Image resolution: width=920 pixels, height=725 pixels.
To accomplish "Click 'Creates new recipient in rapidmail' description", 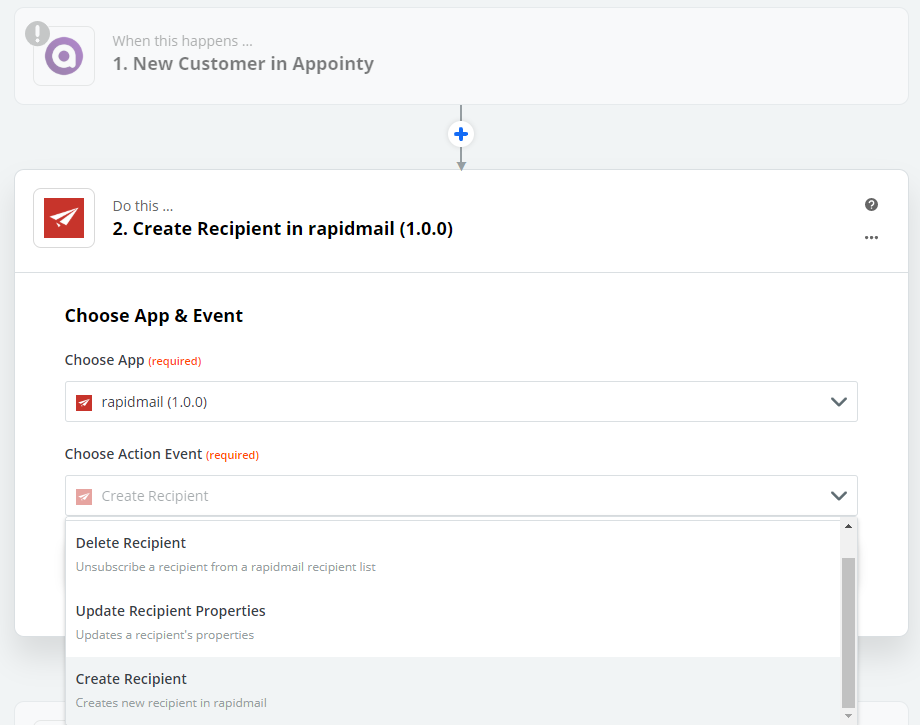I will coord(171,703).
